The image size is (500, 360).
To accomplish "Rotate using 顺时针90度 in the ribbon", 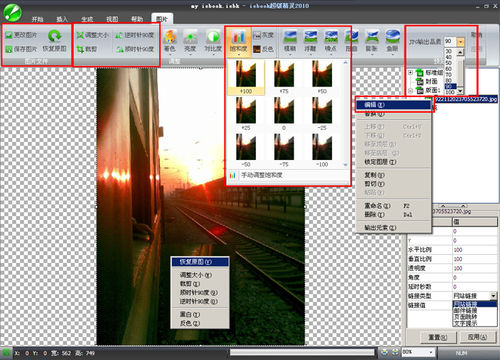I will (135, 49).
